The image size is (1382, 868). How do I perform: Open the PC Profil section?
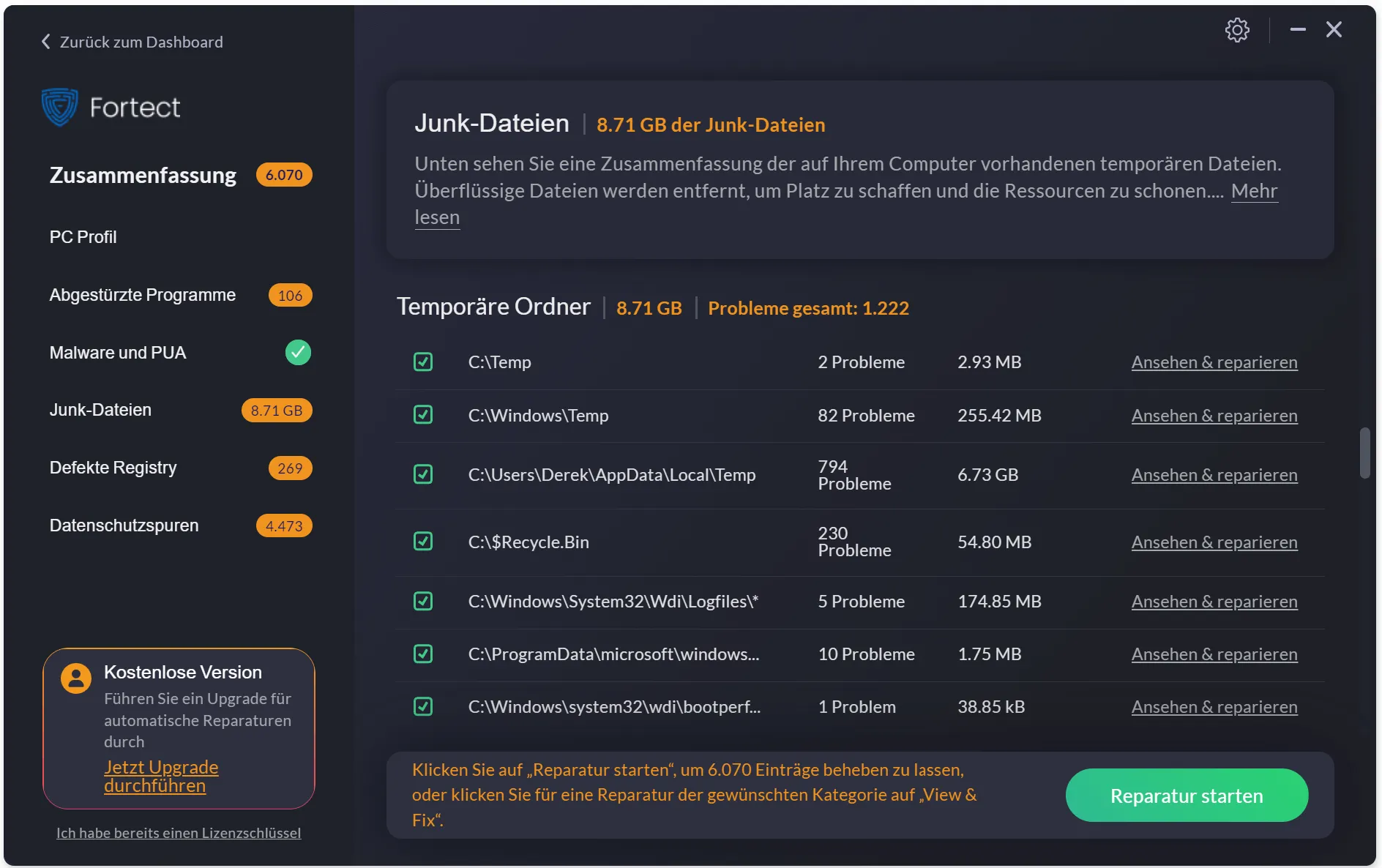click(x=83, y=237)
